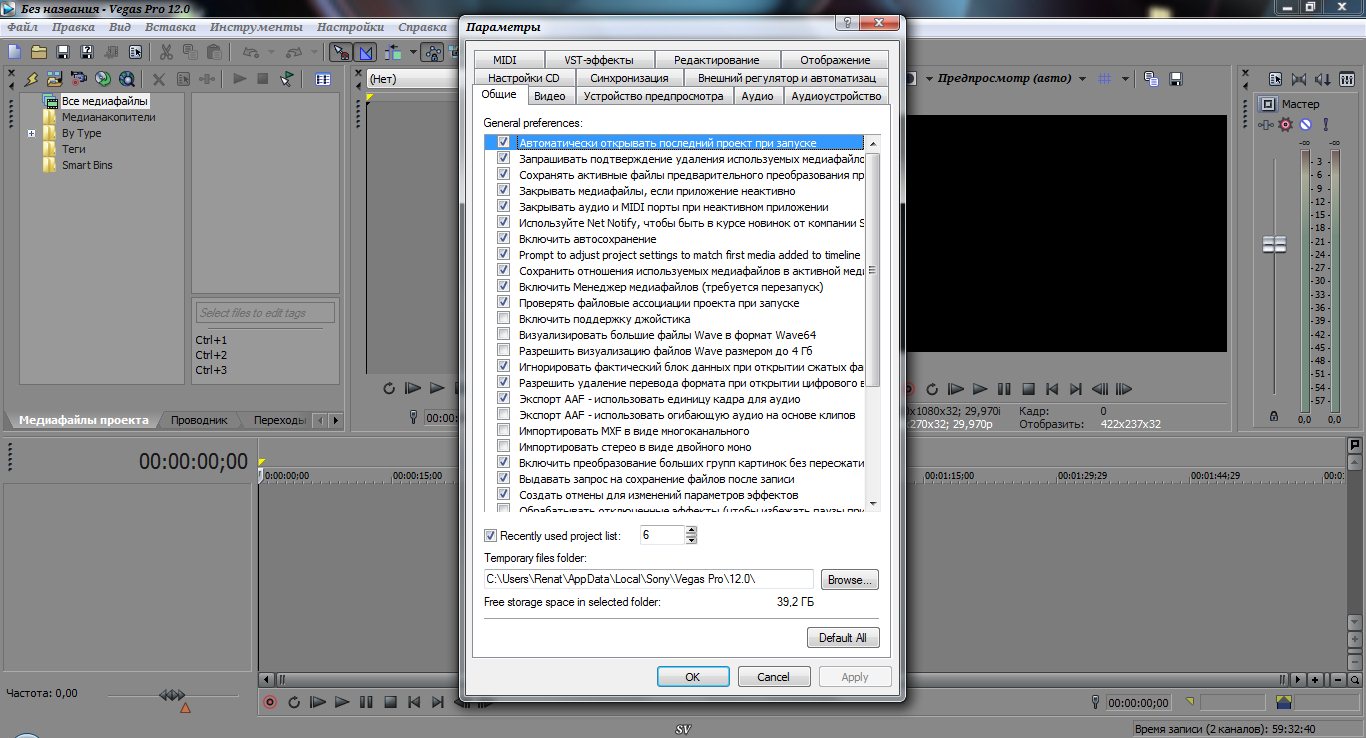Click the cut scissors toolbar icon
Screen dimensions: 1366x738
(165, 52)
